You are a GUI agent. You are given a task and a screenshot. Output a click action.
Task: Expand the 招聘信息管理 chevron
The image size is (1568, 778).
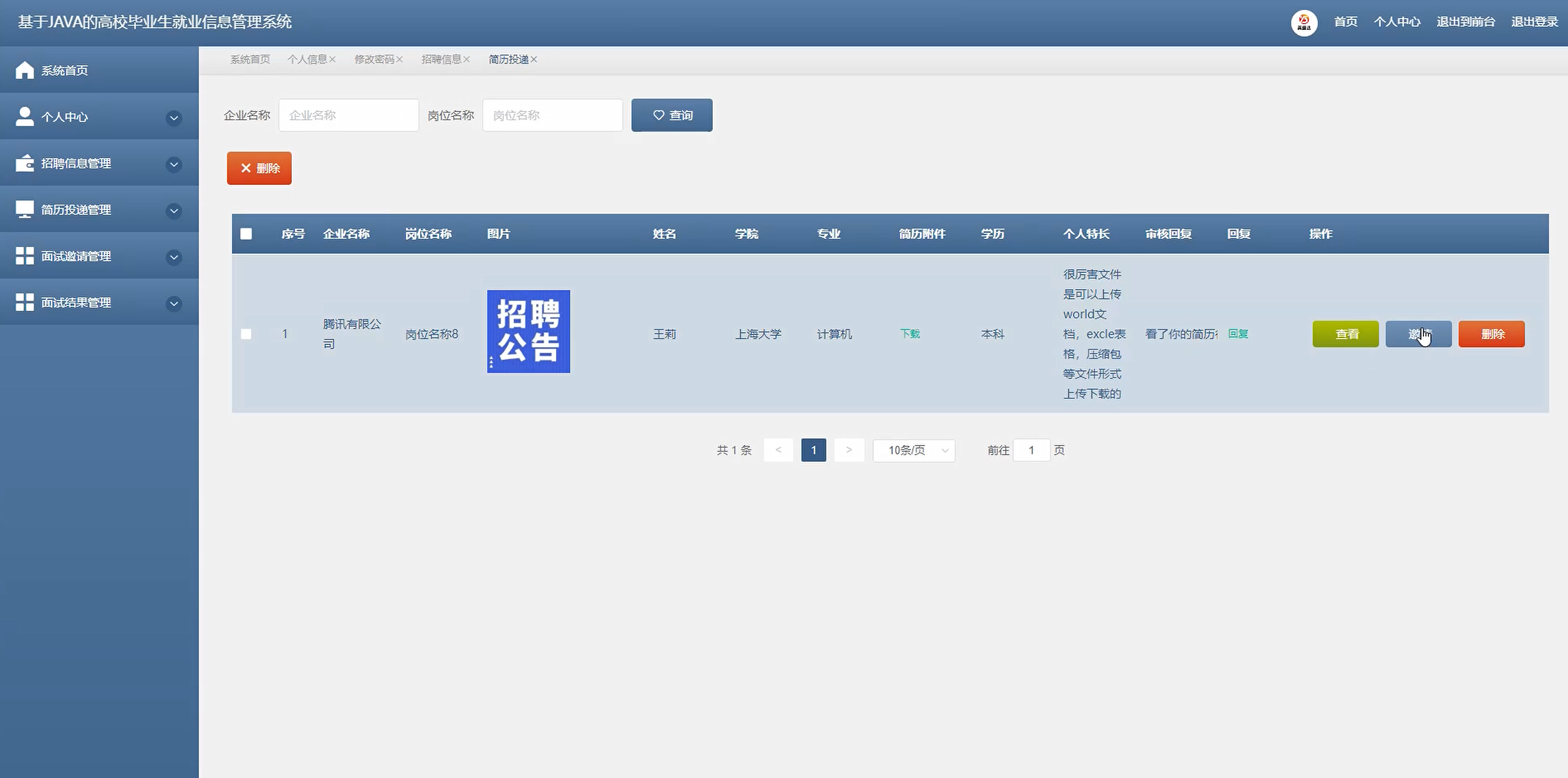coord(174,164)
